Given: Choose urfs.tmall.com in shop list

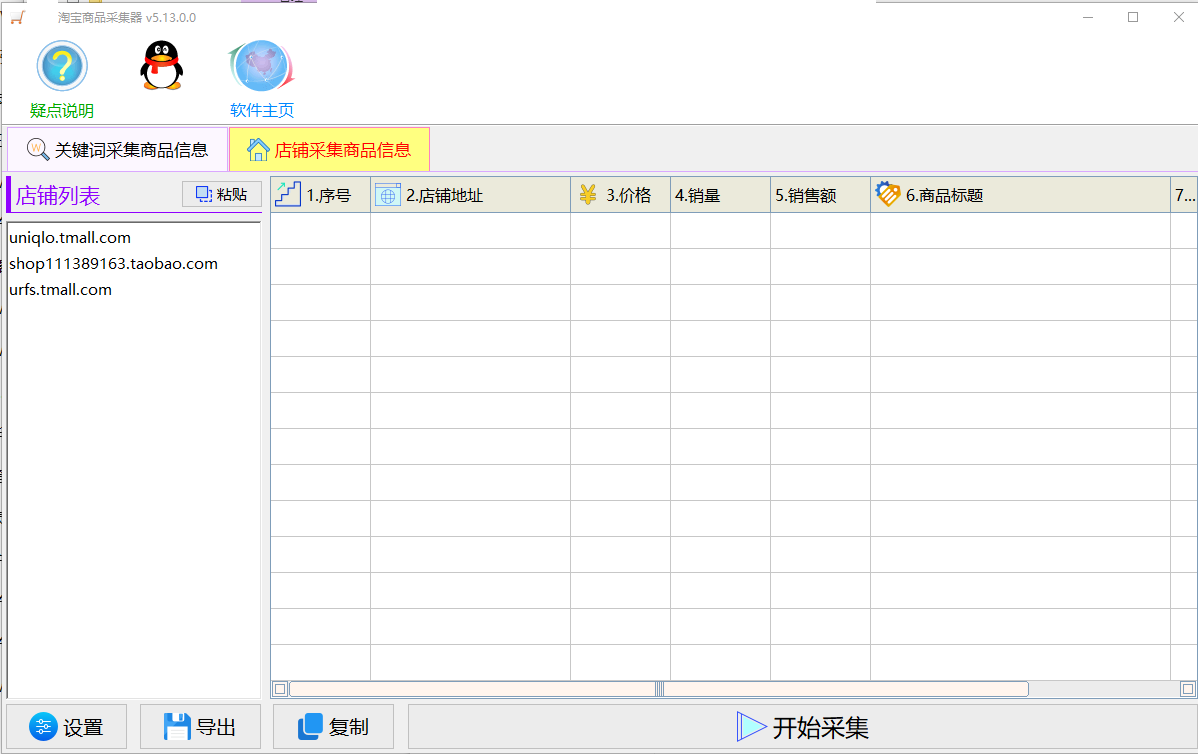Looking at the screenshot, I should [60, 290].
